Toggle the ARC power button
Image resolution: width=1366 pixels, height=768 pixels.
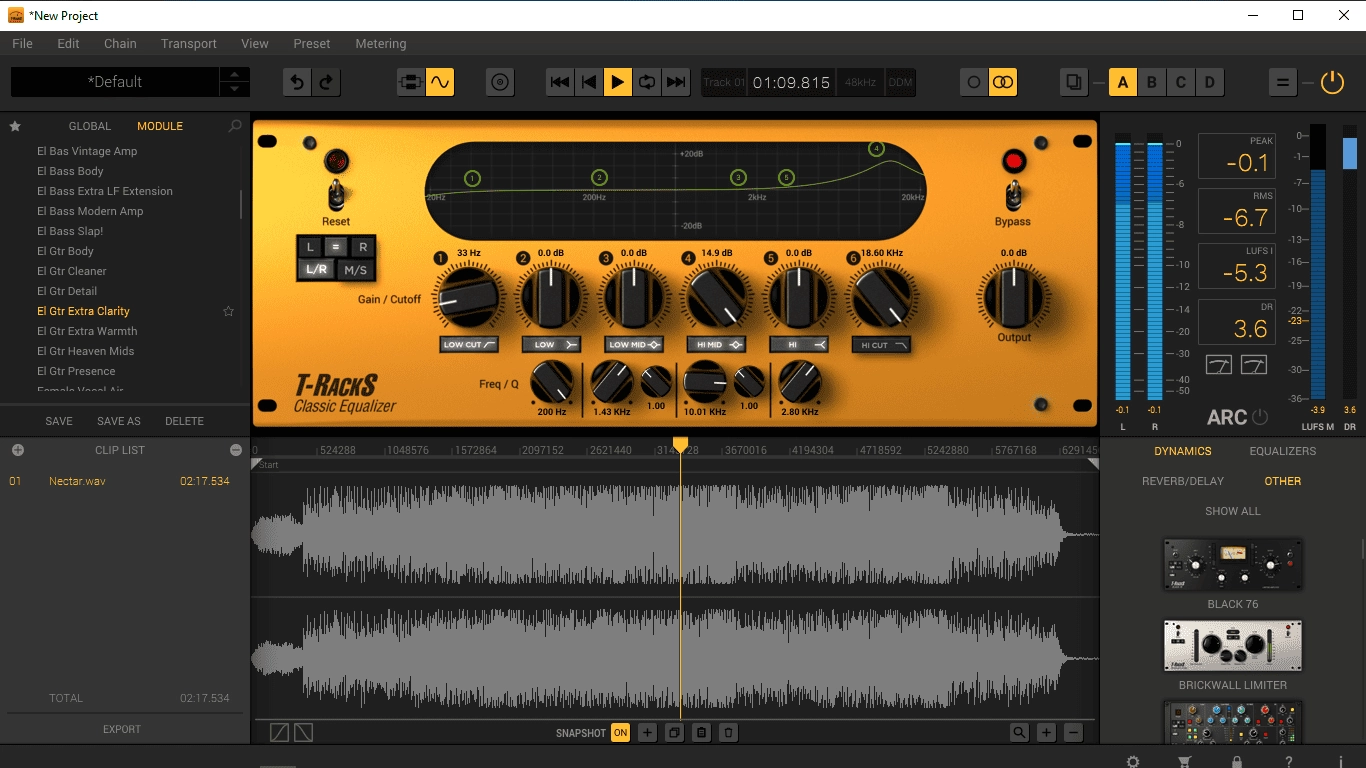1260,417
